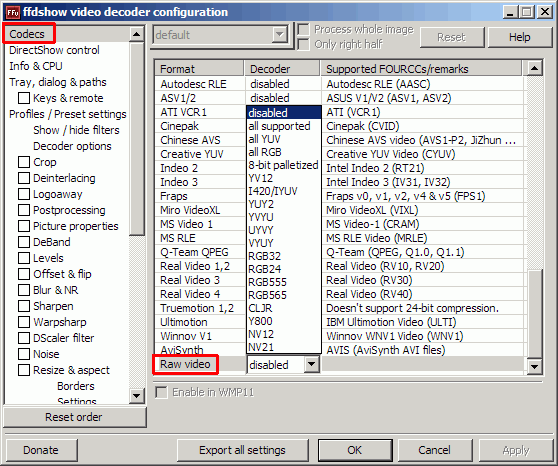
Task: Check the Noise filter checkbox
Action: (x=24, y=354)
